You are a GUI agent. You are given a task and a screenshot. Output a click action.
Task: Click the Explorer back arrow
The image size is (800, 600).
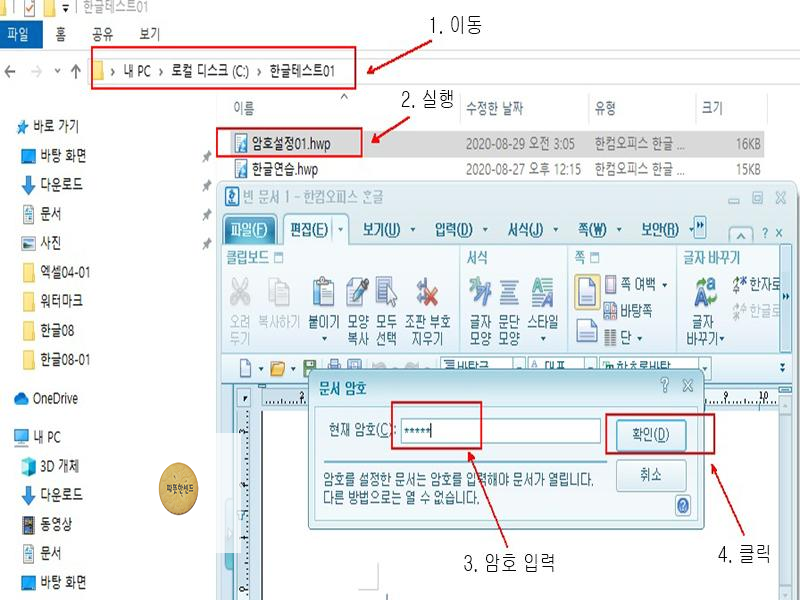10,71
